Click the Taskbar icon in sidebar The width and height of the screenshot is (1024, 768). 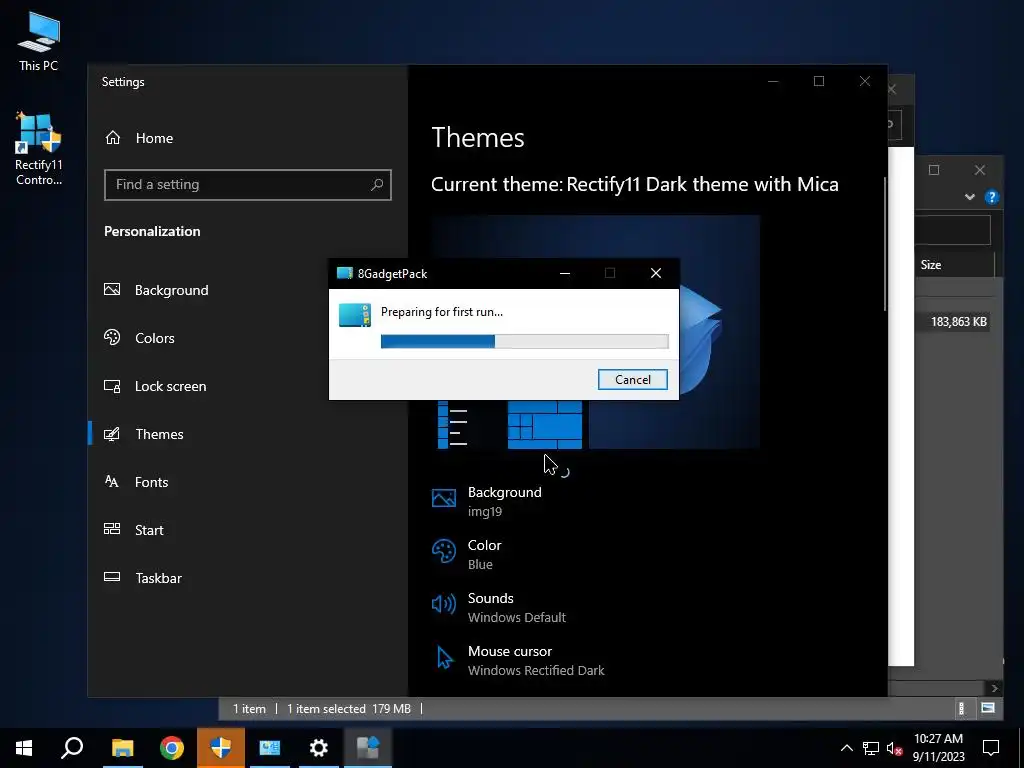(x=112, y=577)
